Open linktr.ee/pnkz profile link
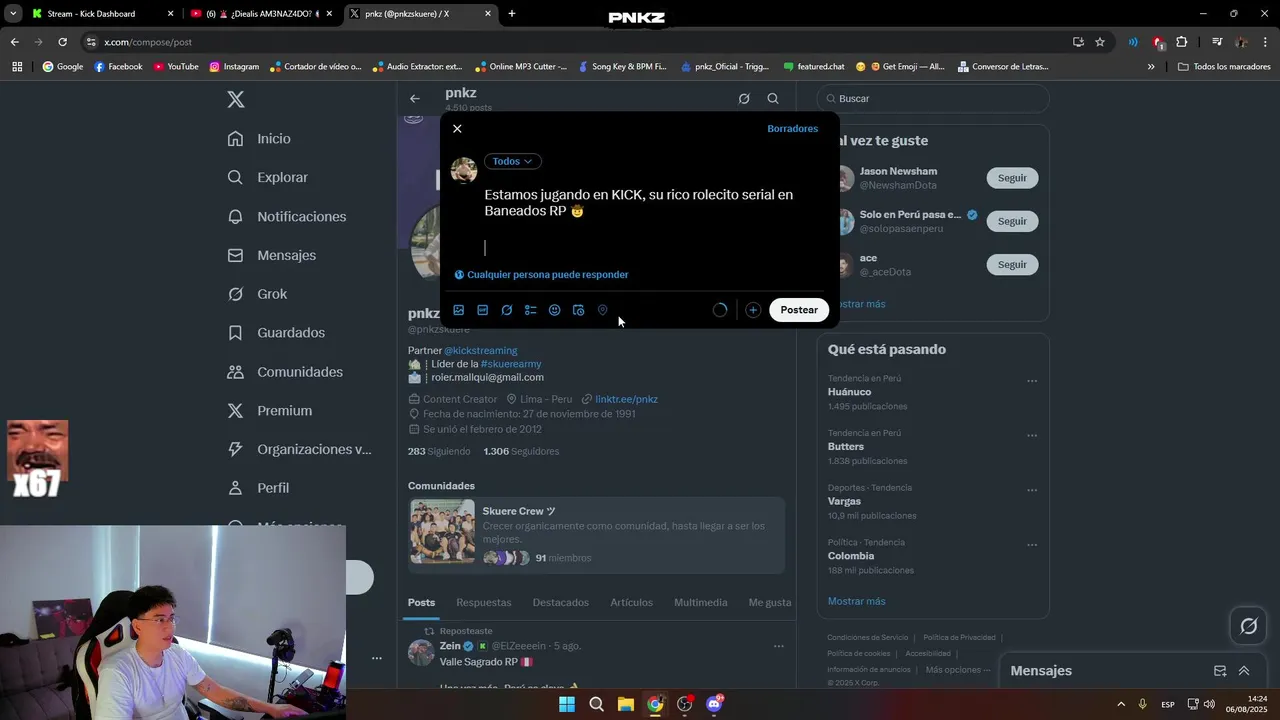The image size is (1280, 720). pyautogui.click(x=626, y=399)
